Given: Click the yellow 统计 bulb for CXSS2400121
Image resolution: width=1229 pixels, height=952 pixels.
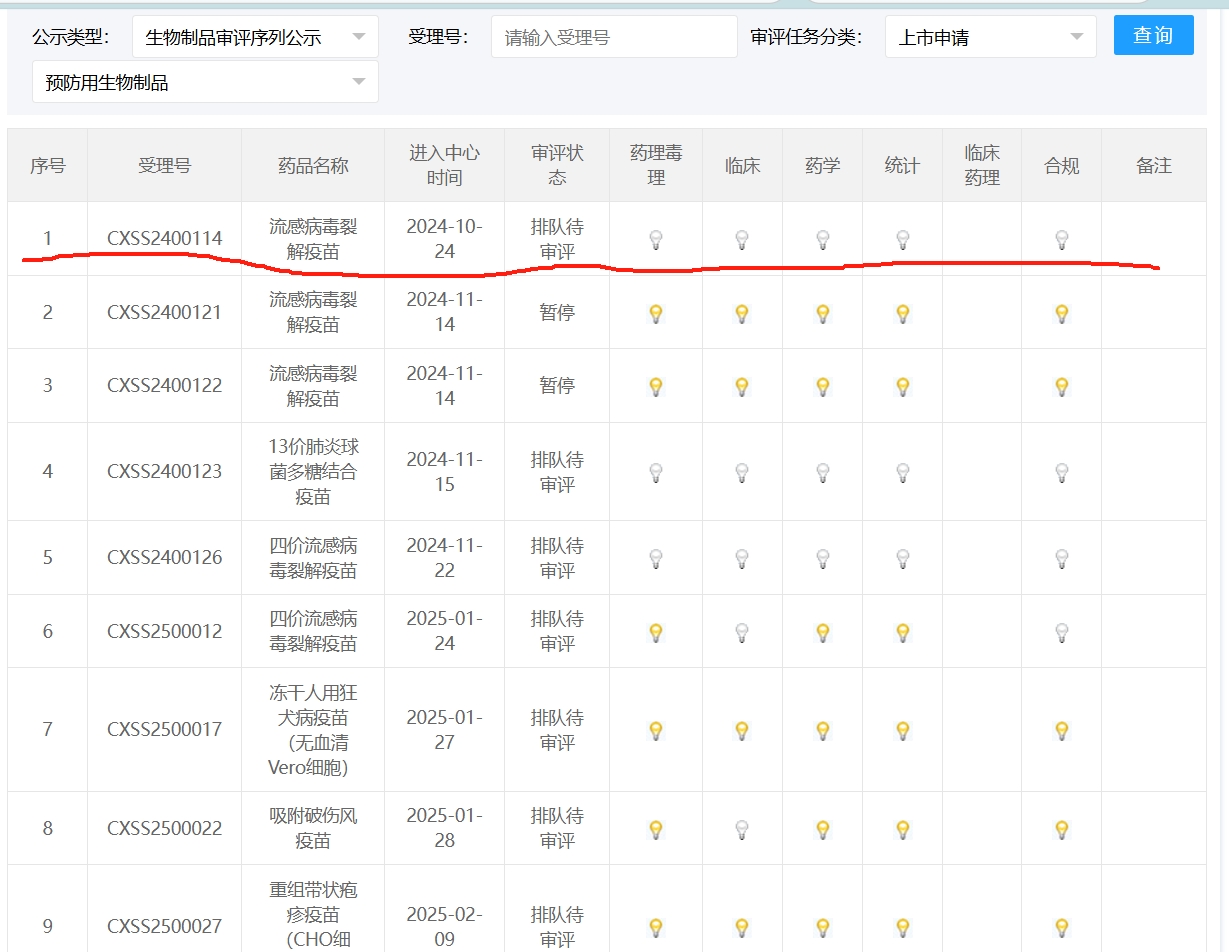Looking at the screenshot, I should pos(903,313).
